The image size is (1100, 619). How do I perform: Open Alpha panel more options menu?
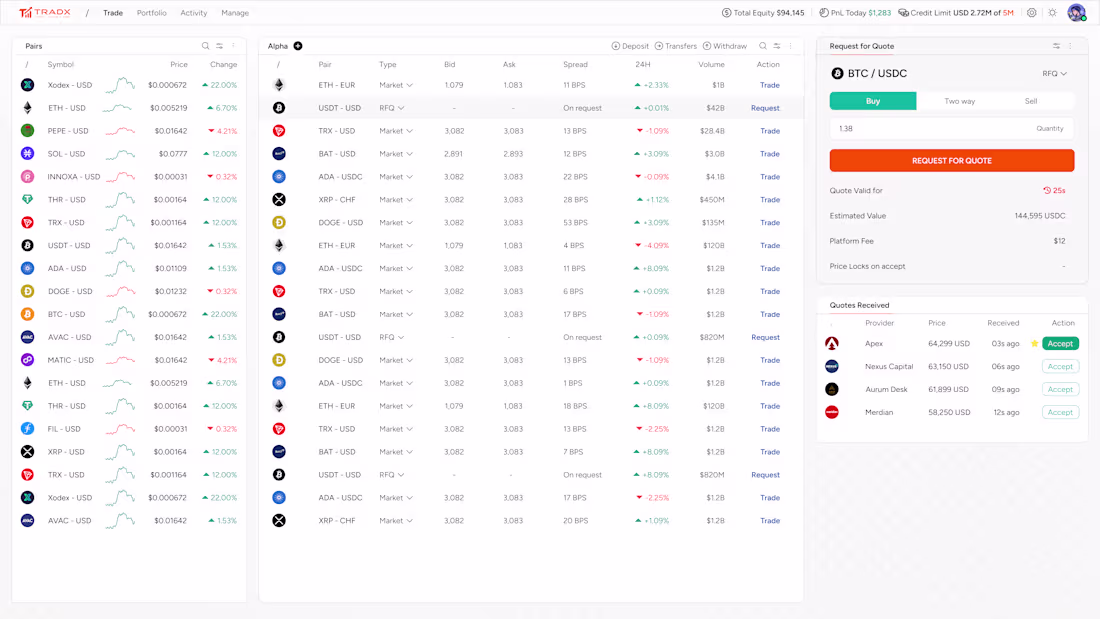click(791, 46)
